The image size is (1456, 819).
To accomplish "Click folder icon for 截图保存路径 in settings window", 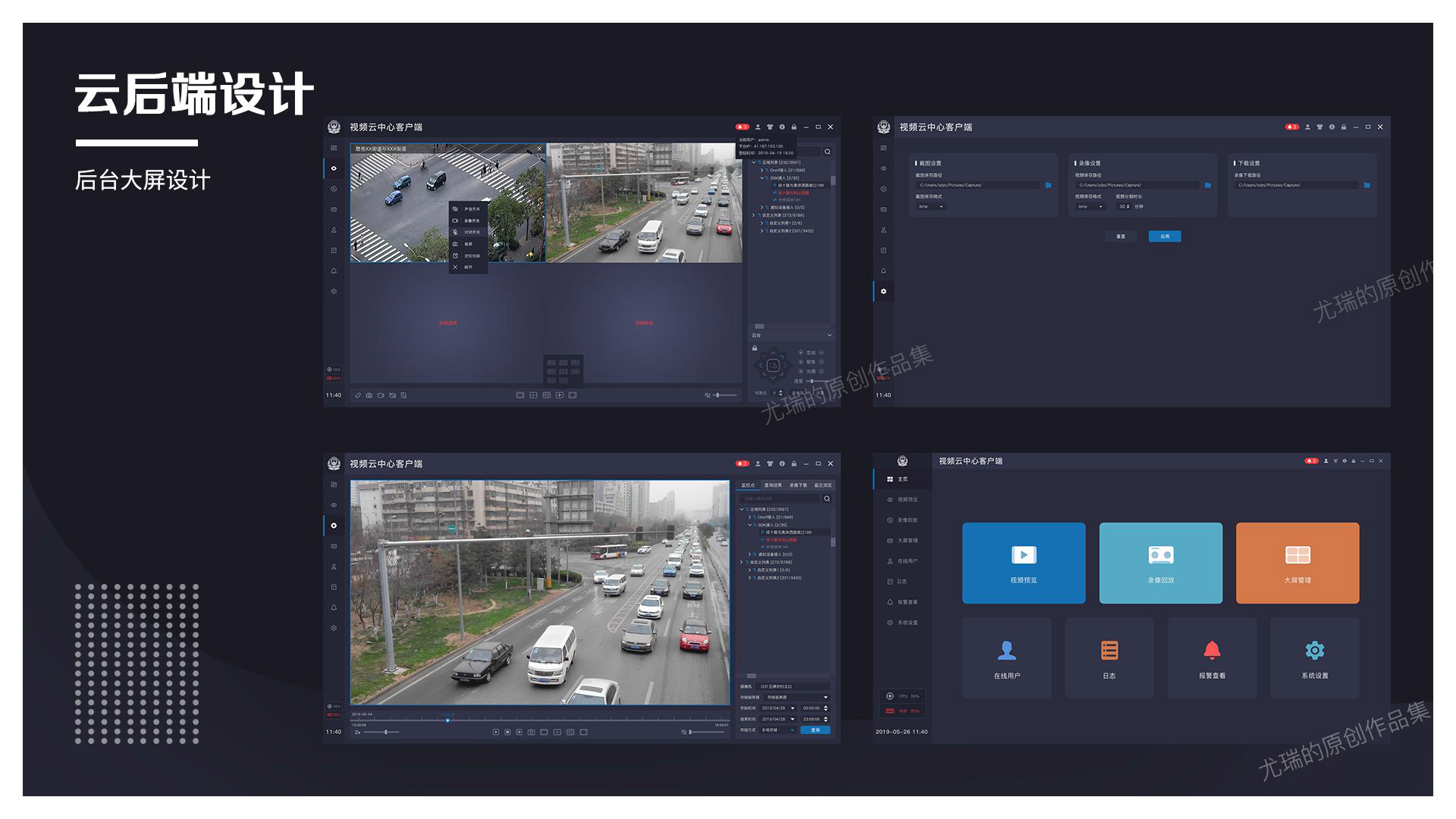I will 1048,185.
